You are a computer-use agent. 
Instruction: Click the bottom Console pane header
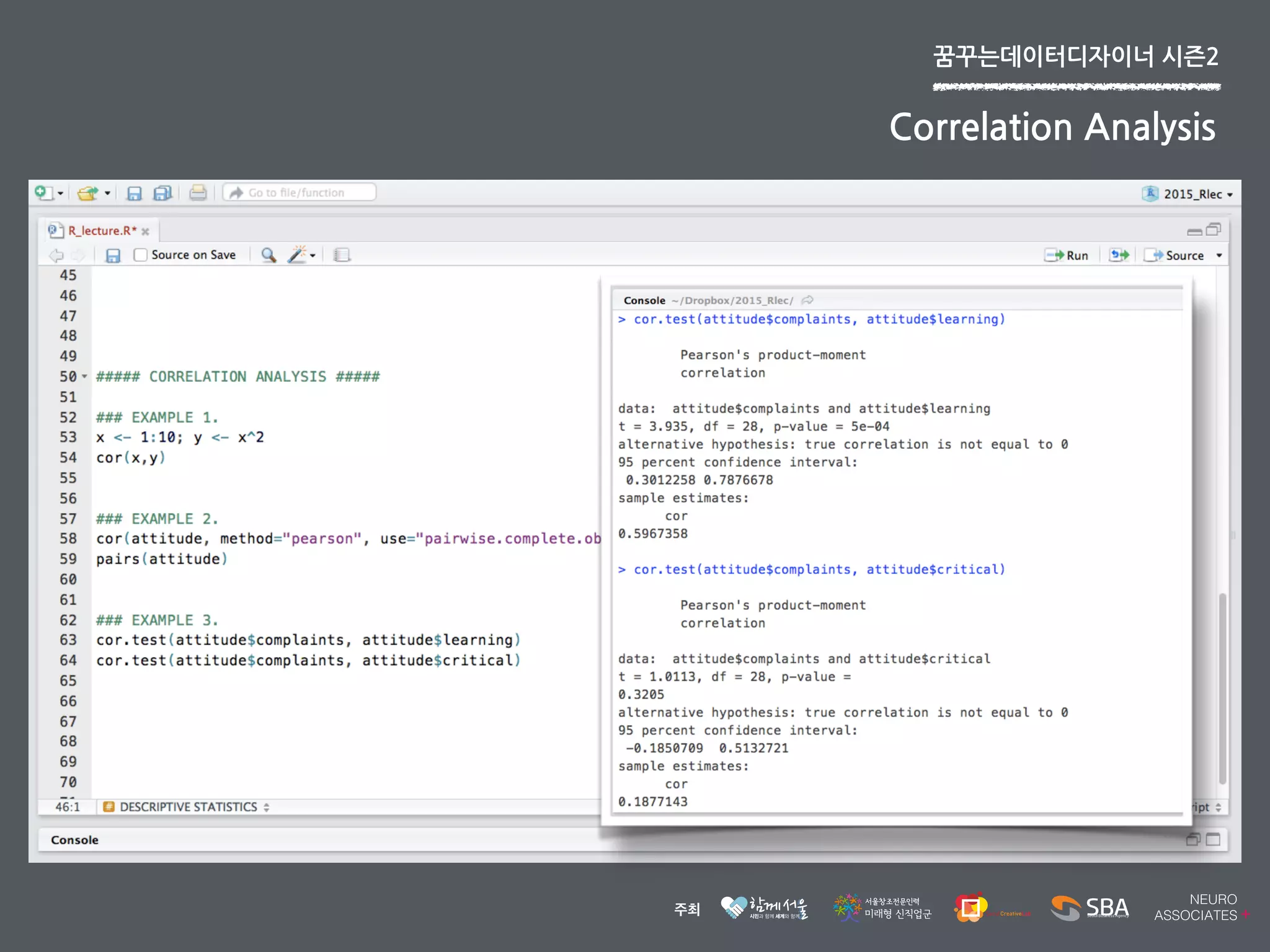[75, 840]
